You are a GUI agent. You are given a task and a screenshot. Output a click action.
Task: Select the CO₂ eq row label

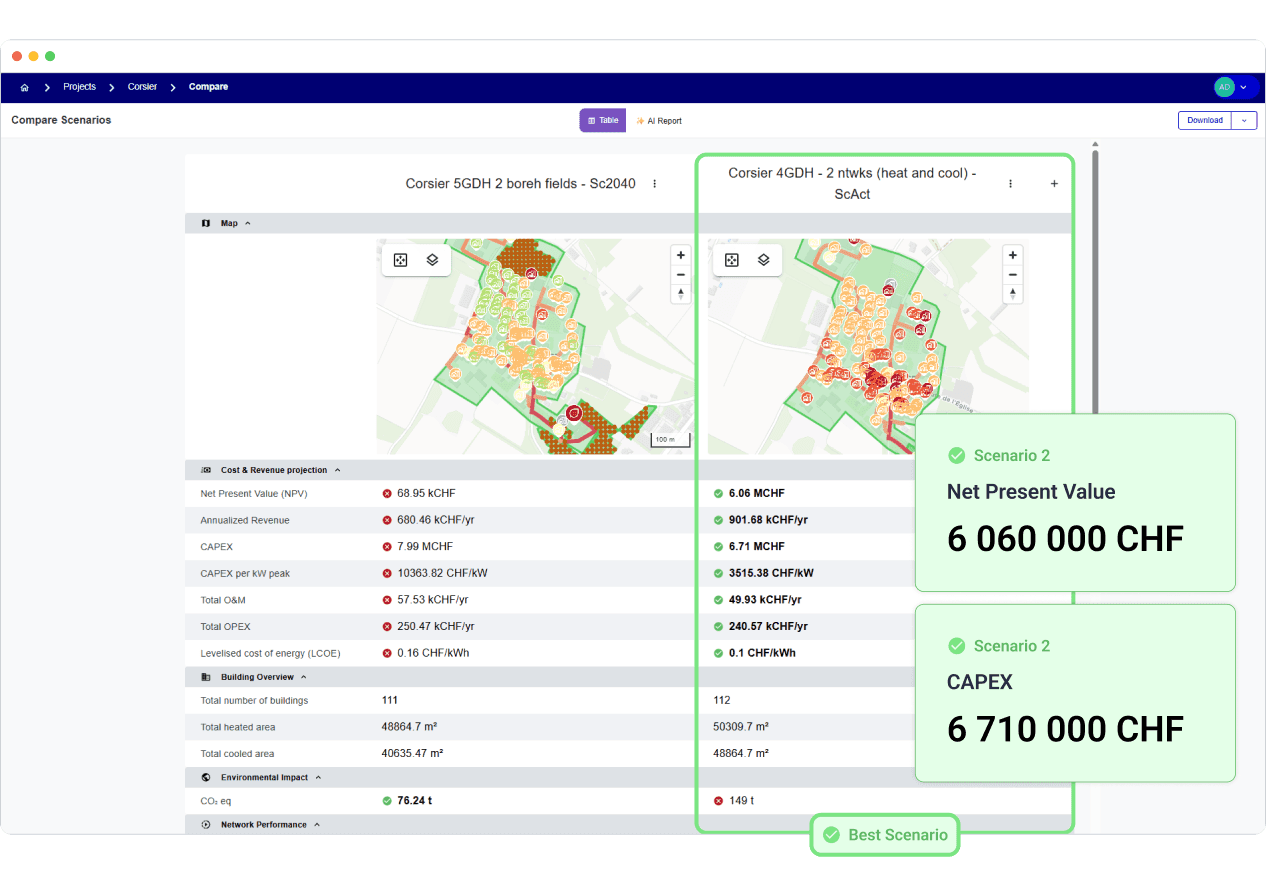click(x=216, y=801)
